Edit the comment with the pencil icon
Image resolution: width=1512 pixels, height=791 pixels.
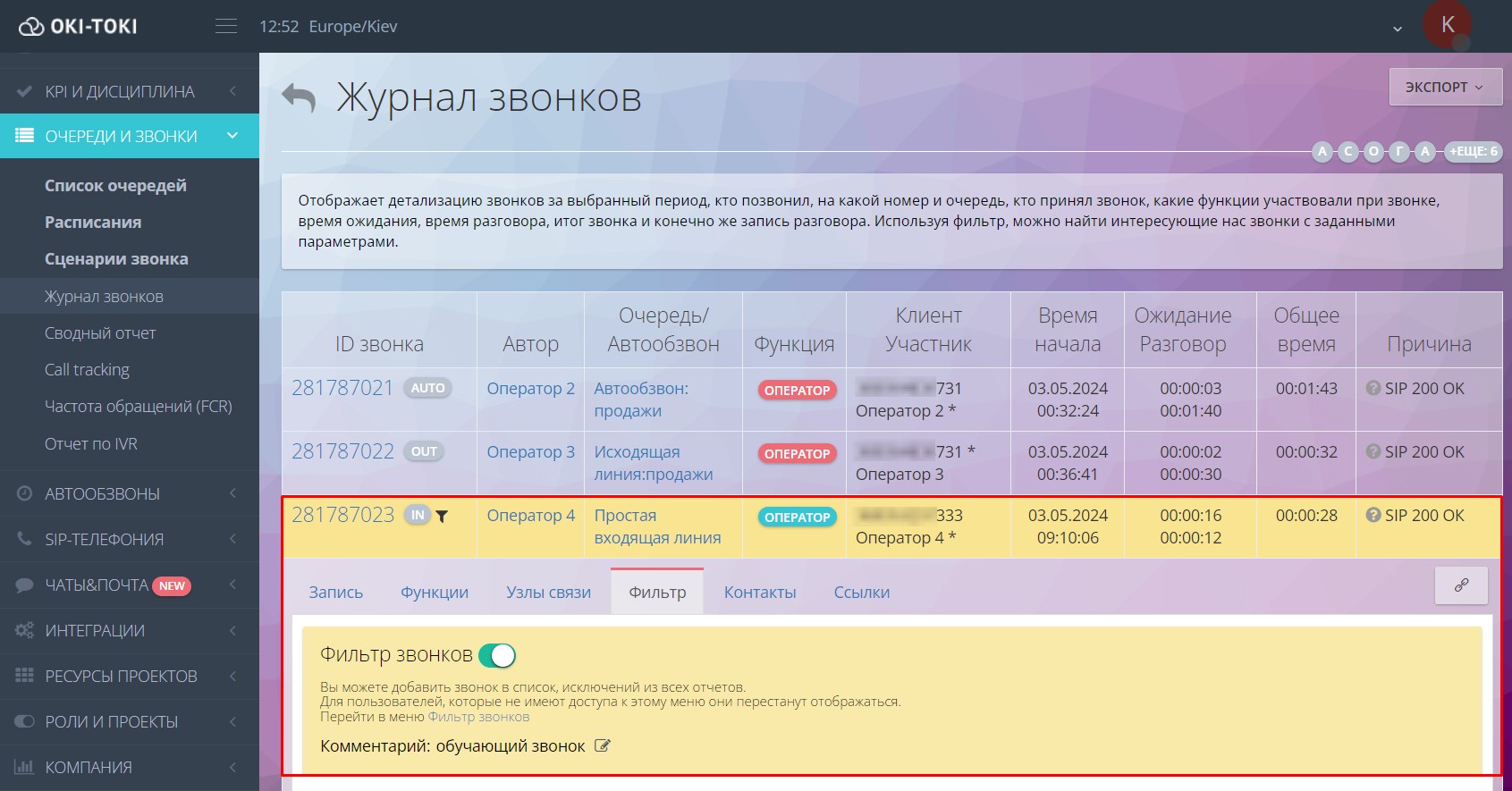[x=603, y=745]
